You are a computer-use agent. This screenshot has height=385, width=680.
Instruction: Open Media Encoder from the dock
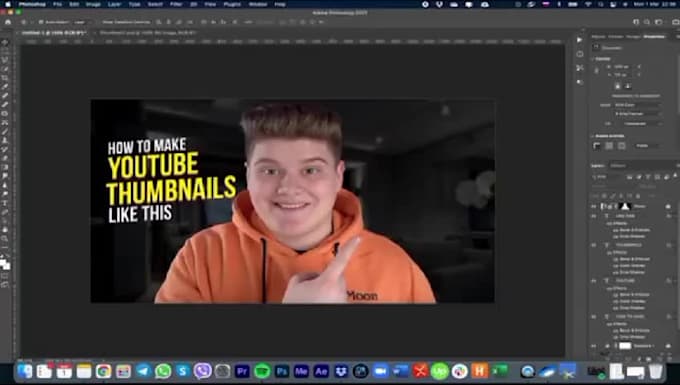point(301,371)
